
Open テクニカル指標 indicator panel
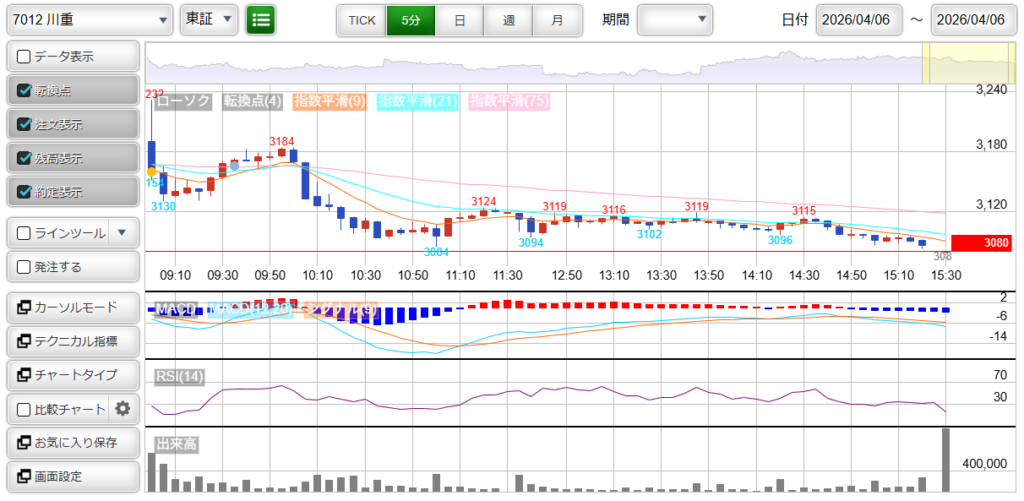coord(72,341)
